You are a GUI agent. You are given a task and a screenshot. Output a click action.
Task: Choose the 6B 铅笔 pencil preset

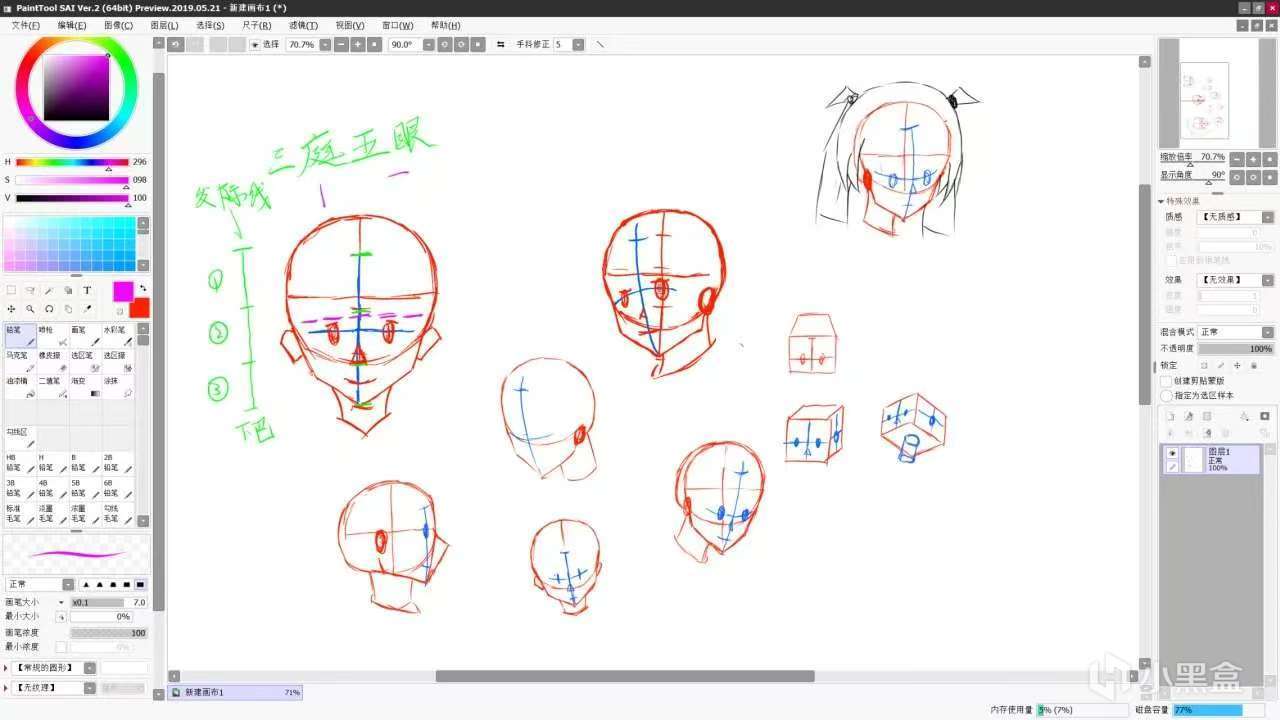pos(117,489)
